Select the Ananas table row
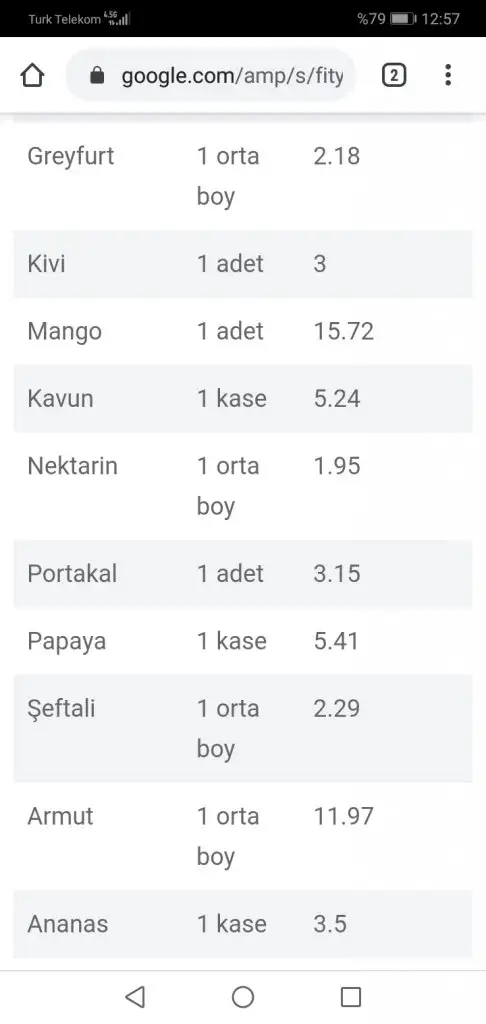The height and width of the screenshot is (1024, 486). tap(243, 924)
